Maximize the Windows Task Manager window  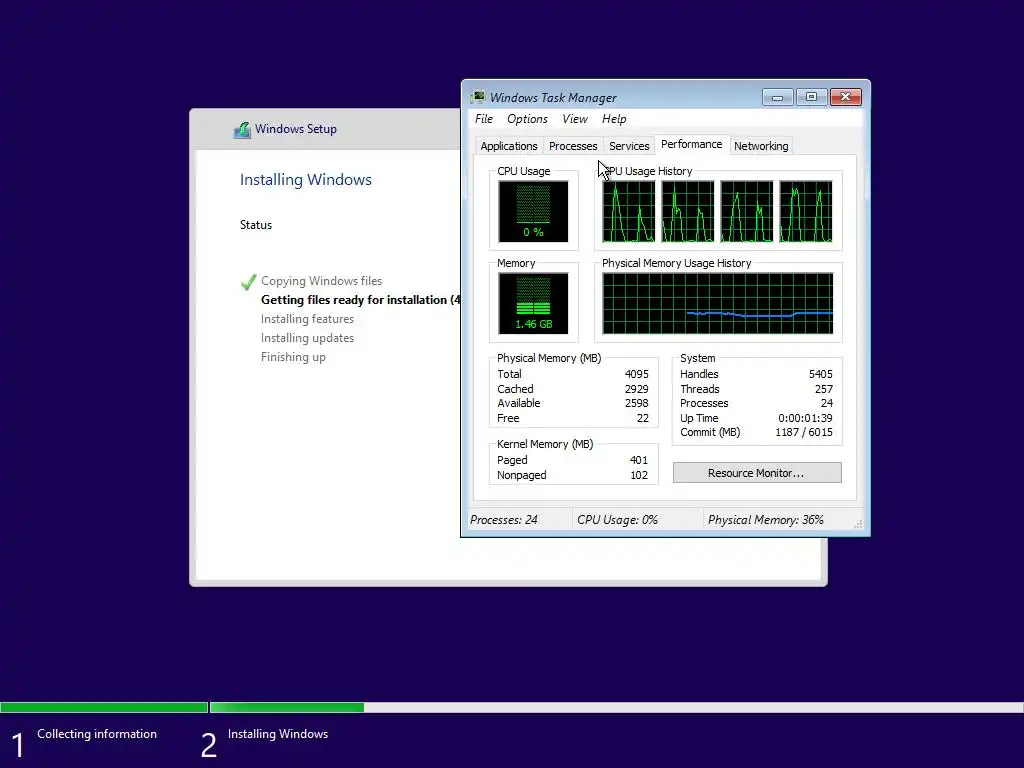[x=811, y=97]
